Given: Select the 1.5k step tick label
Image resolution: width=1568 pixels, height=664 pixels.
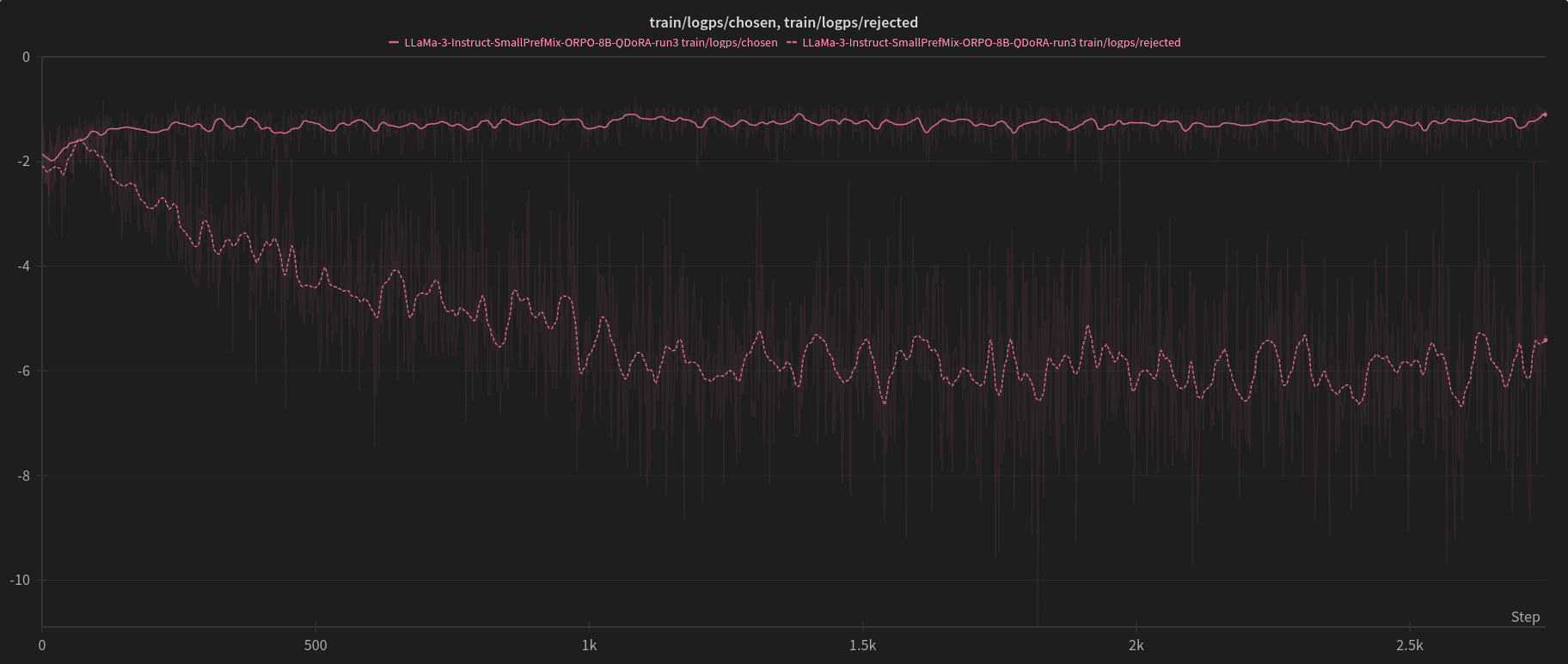Looking at the screenshot, I should (x=862, y=645).
